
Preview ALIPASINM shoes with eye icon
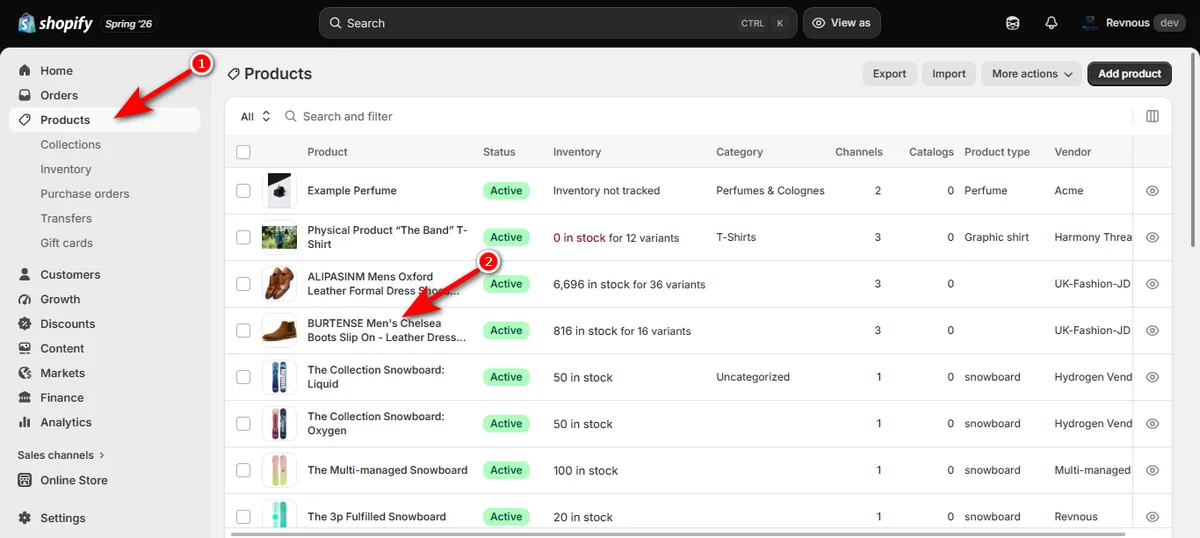click(1152, 284)
